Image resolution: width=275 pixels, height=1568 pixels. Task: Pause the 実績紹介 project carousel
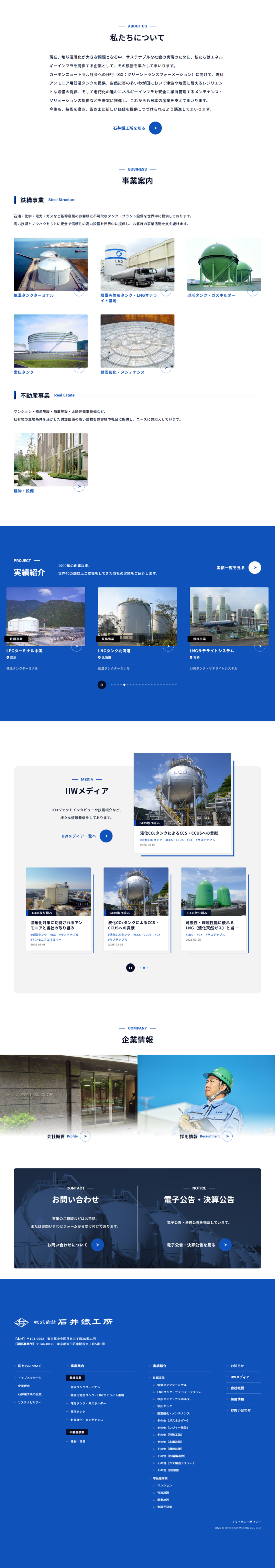click(x=102, y=685)
